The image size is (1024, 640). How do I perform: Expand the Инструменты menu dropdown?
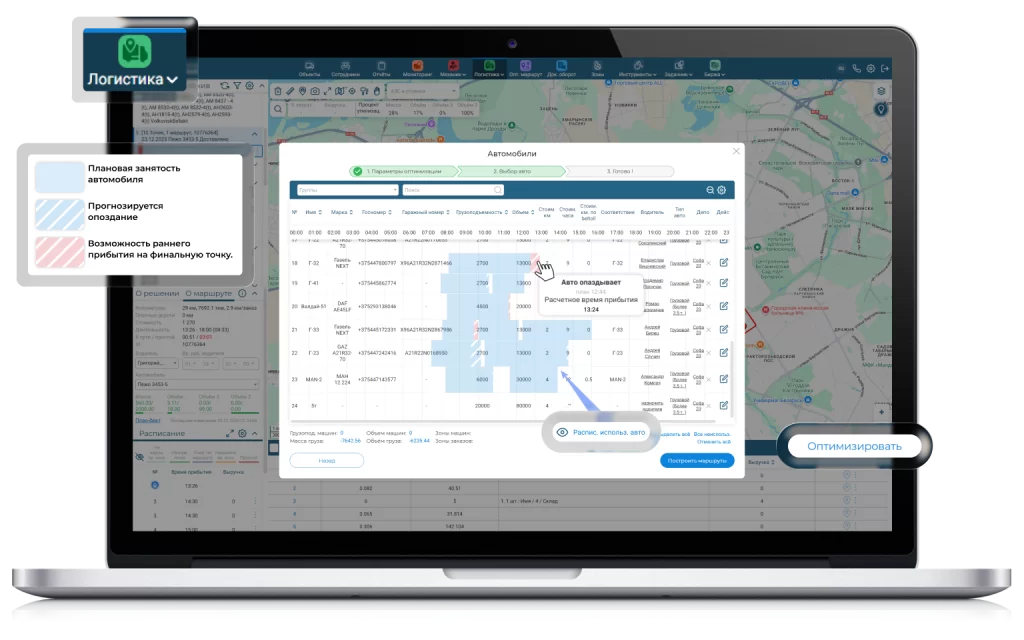click(x=636, y=68)
